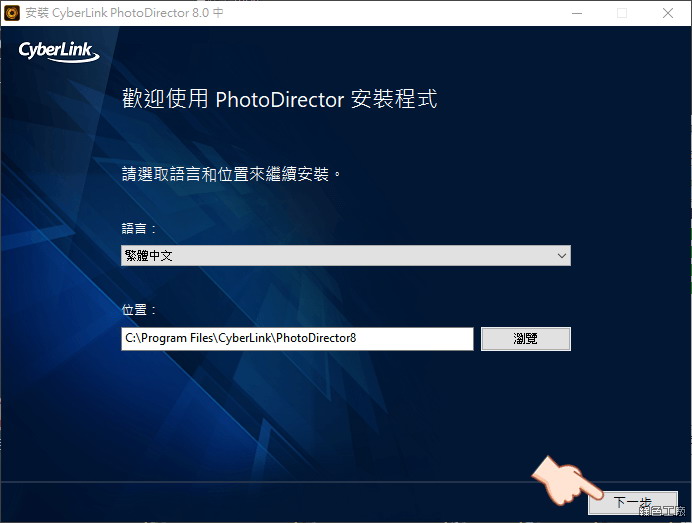The width and height of the screenshot is (692, 523).
Task: Minimize the installer window
Action: (x=576, y=13)
